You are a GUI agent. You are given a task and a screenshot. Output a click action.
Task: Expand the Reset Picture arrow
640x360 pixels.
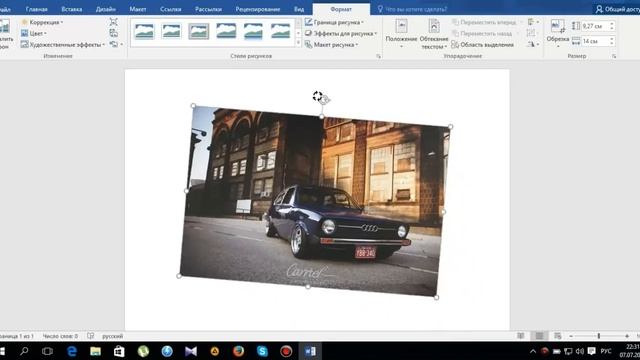tap(122, 44)
